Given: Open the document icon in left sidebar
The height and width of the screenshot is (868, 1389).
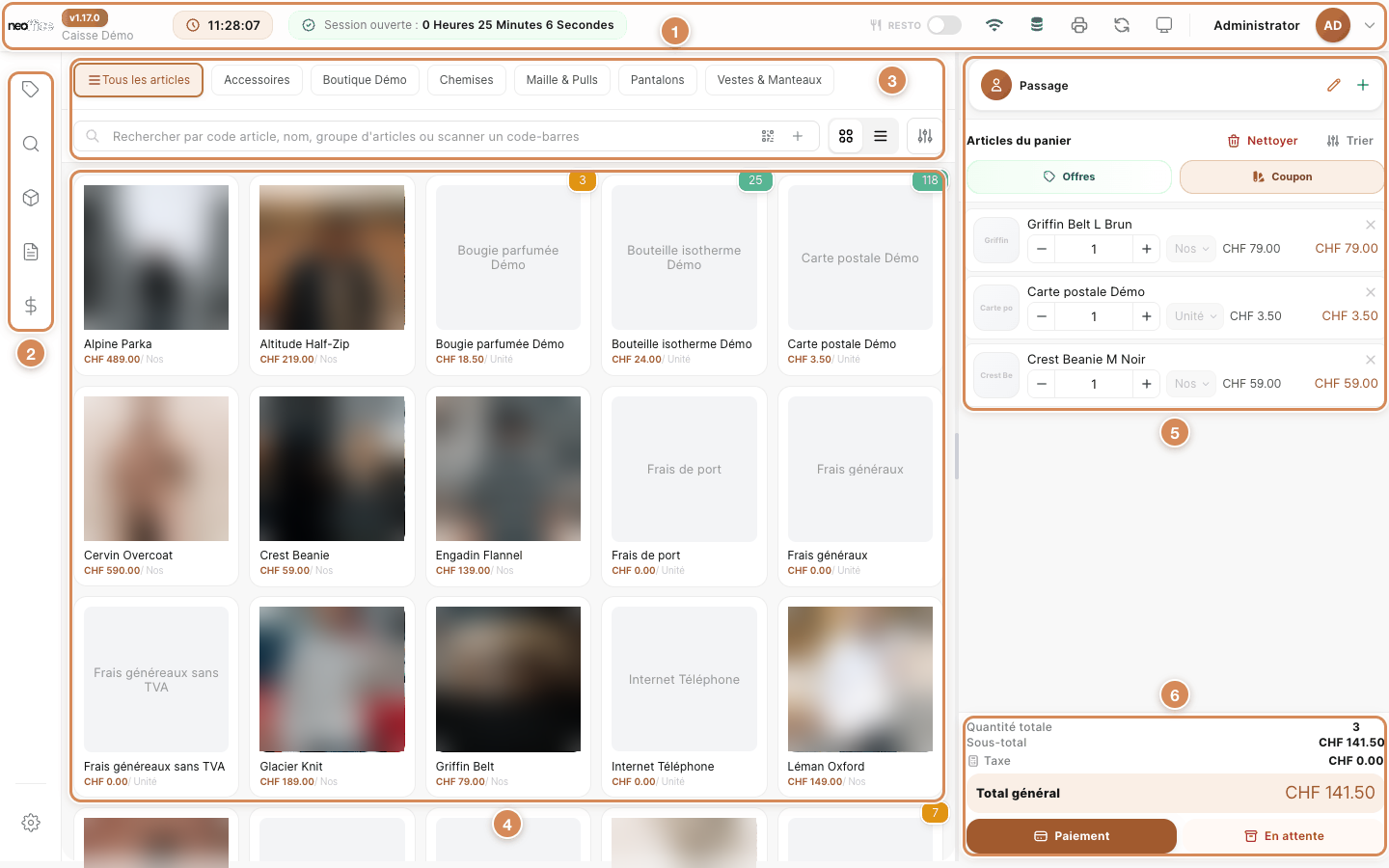Looking at the screenshot, I should 31,252.
